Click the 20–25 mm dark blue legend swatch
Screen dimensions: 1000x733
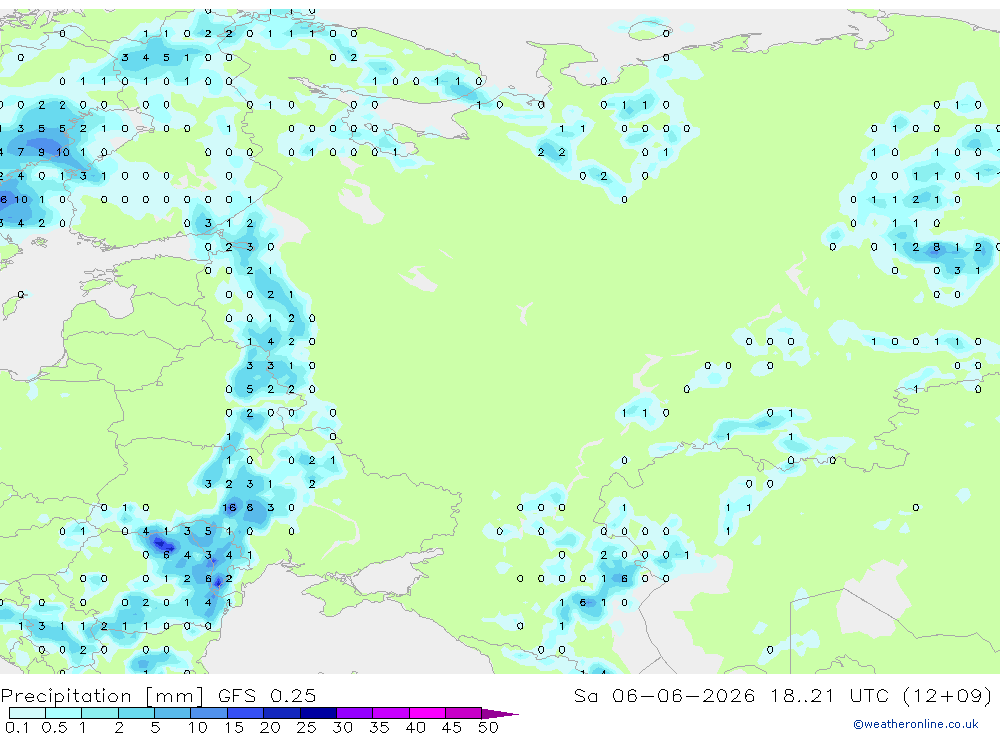282,713
